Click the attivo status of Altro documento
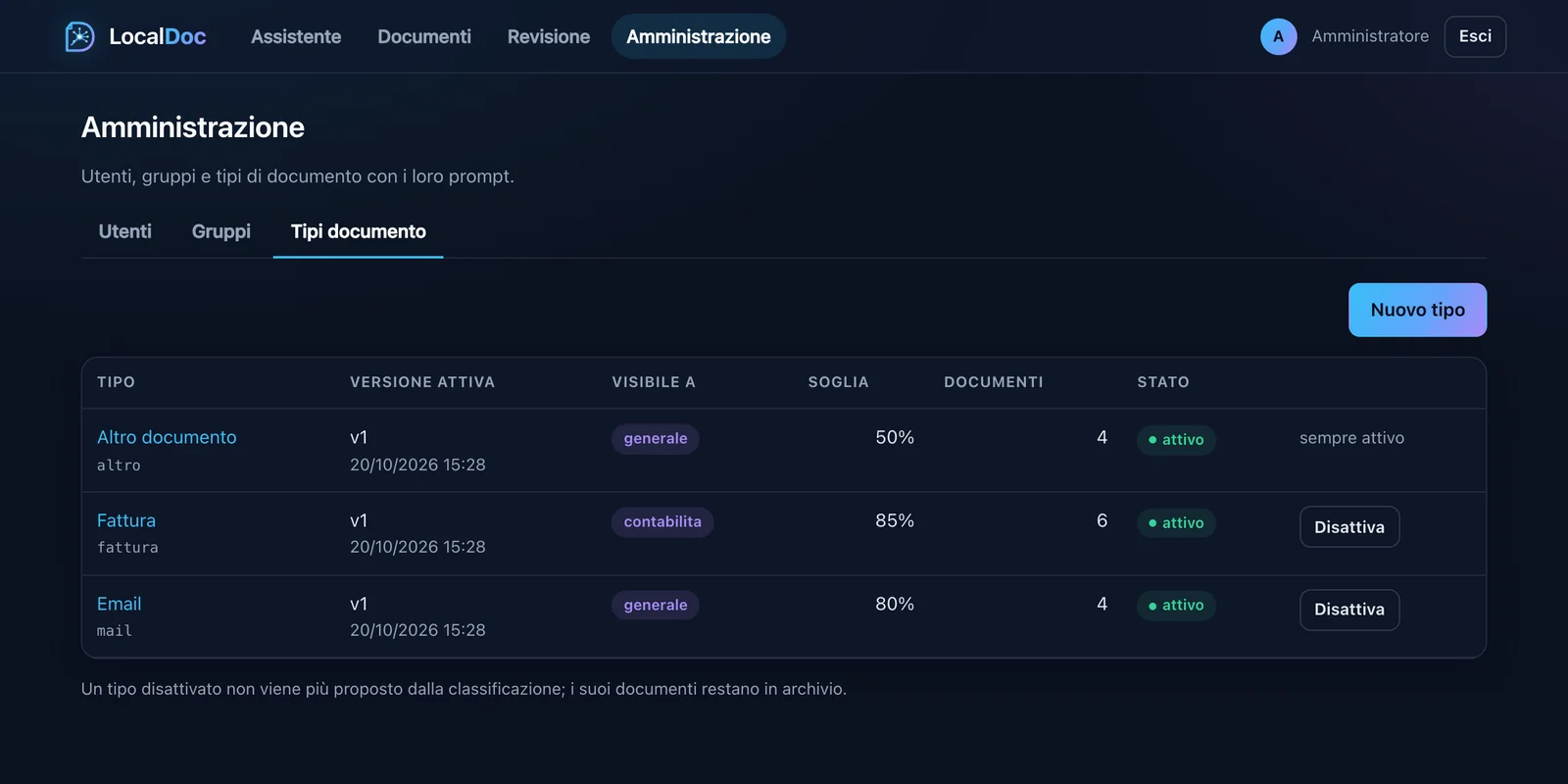 [x=1176, y=440]
